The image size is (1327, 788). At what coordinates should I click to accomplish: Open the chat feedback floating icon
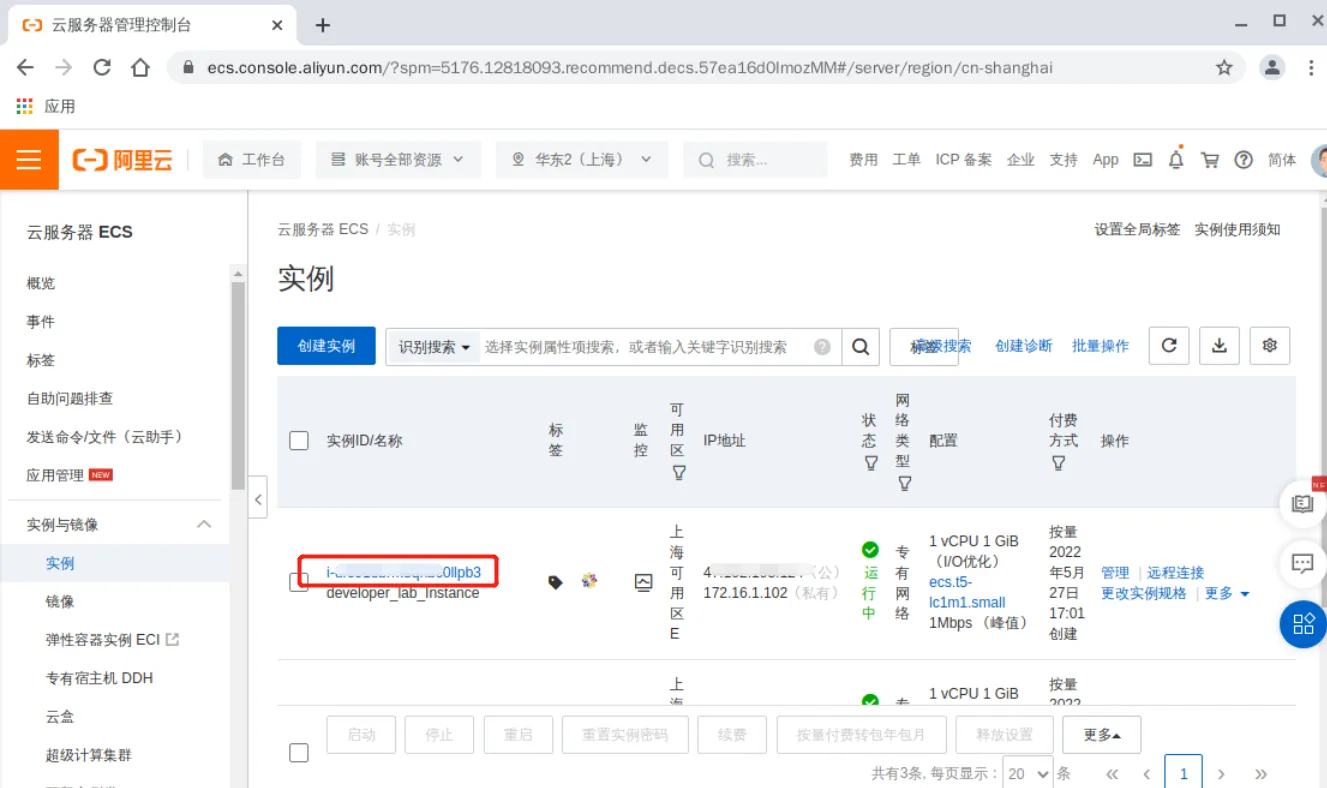1302,564
